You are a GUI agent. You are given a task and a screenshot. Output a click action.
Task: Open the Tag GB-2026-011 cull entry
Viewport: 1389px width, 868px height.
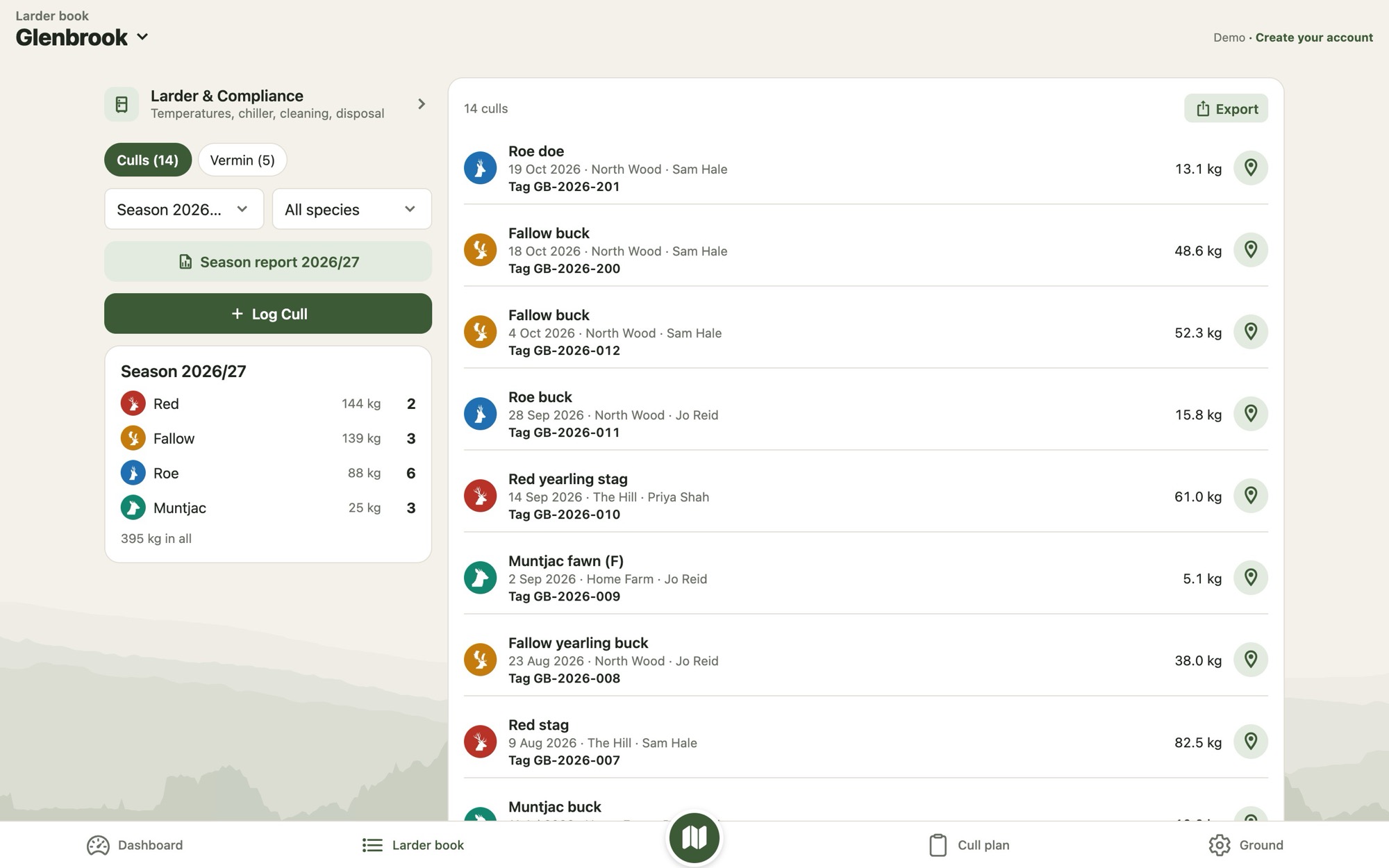point(865,414)
